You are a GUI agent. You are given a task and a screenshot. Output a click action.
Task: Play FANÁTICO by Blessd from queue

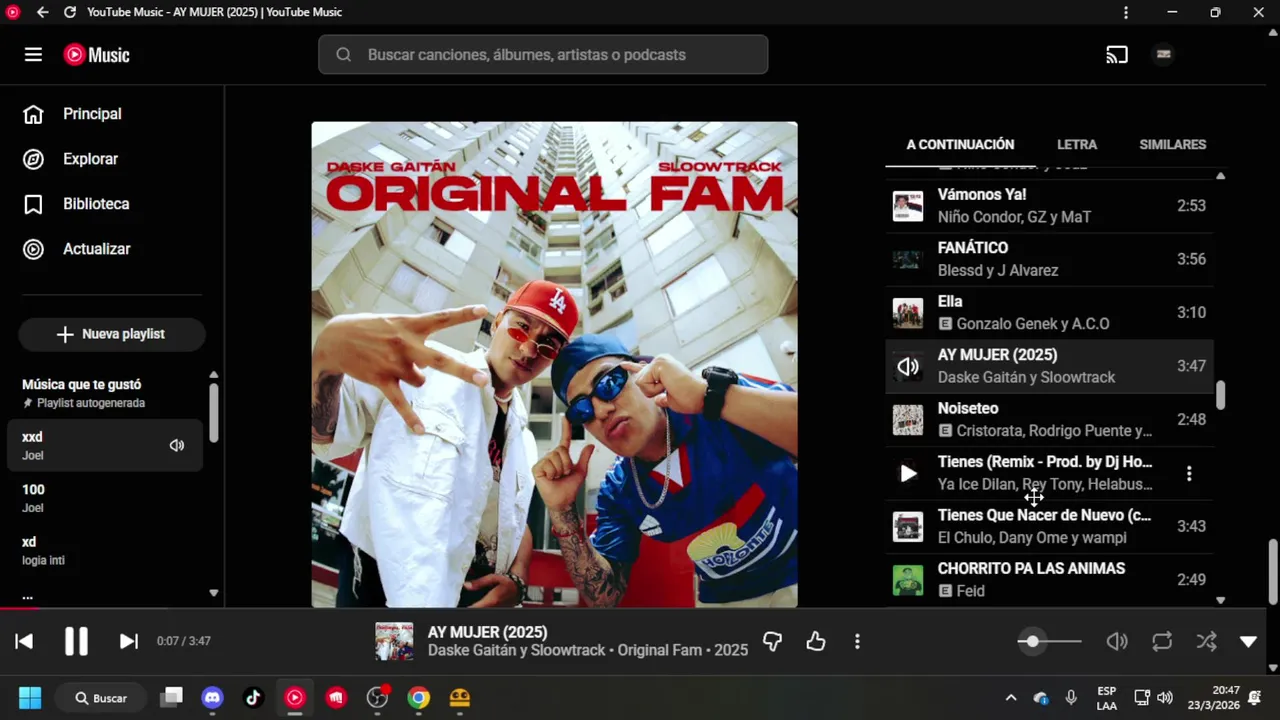pos(1049,259)
